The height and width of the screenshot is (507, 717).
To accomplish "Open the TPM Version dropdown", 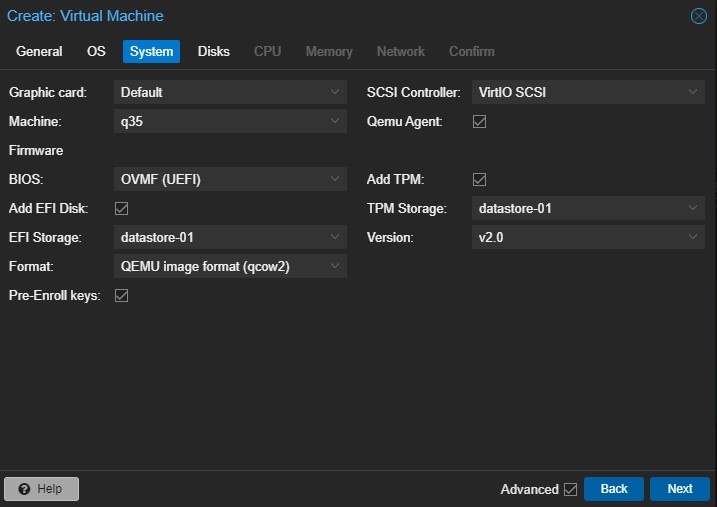I will (x=588, y=238).
